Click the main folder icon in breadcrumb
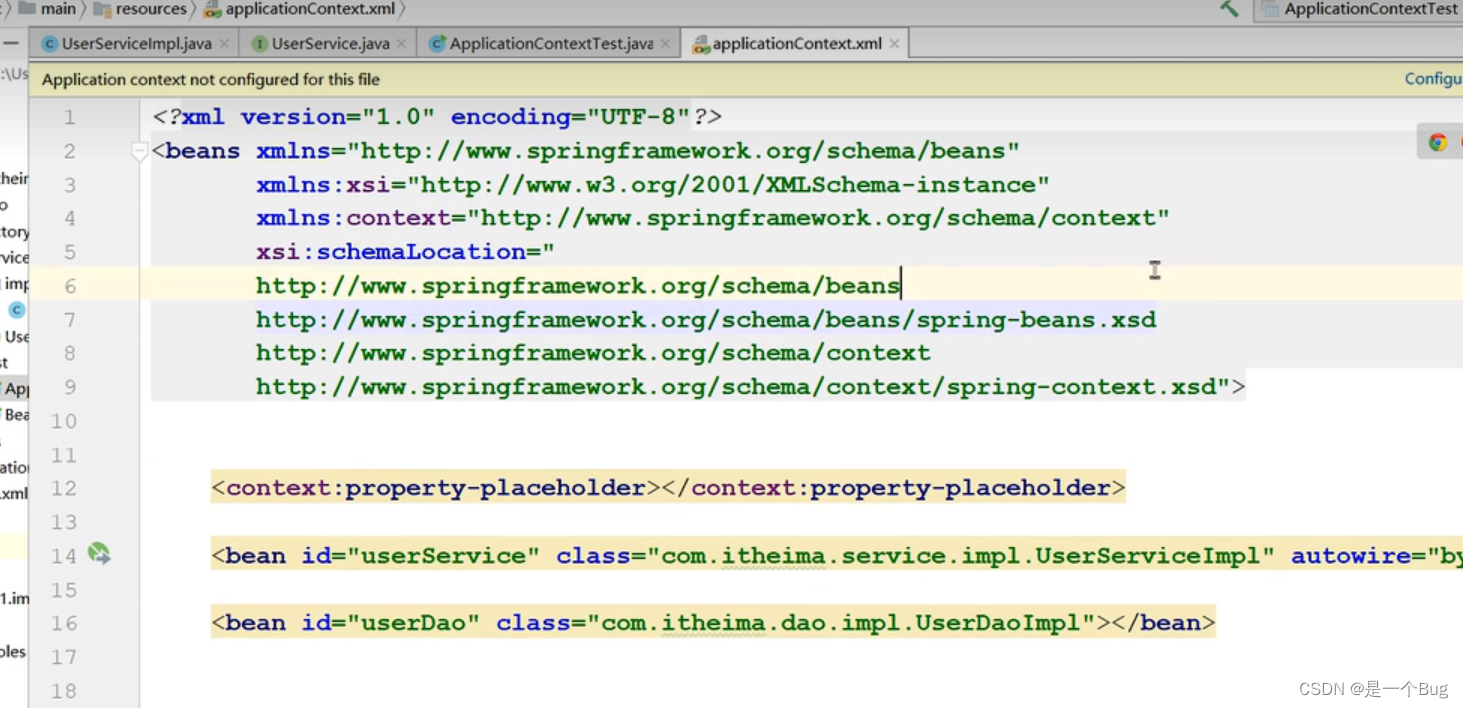Image resolution: width=1463 pixels, height=708 pixels. 28,9
